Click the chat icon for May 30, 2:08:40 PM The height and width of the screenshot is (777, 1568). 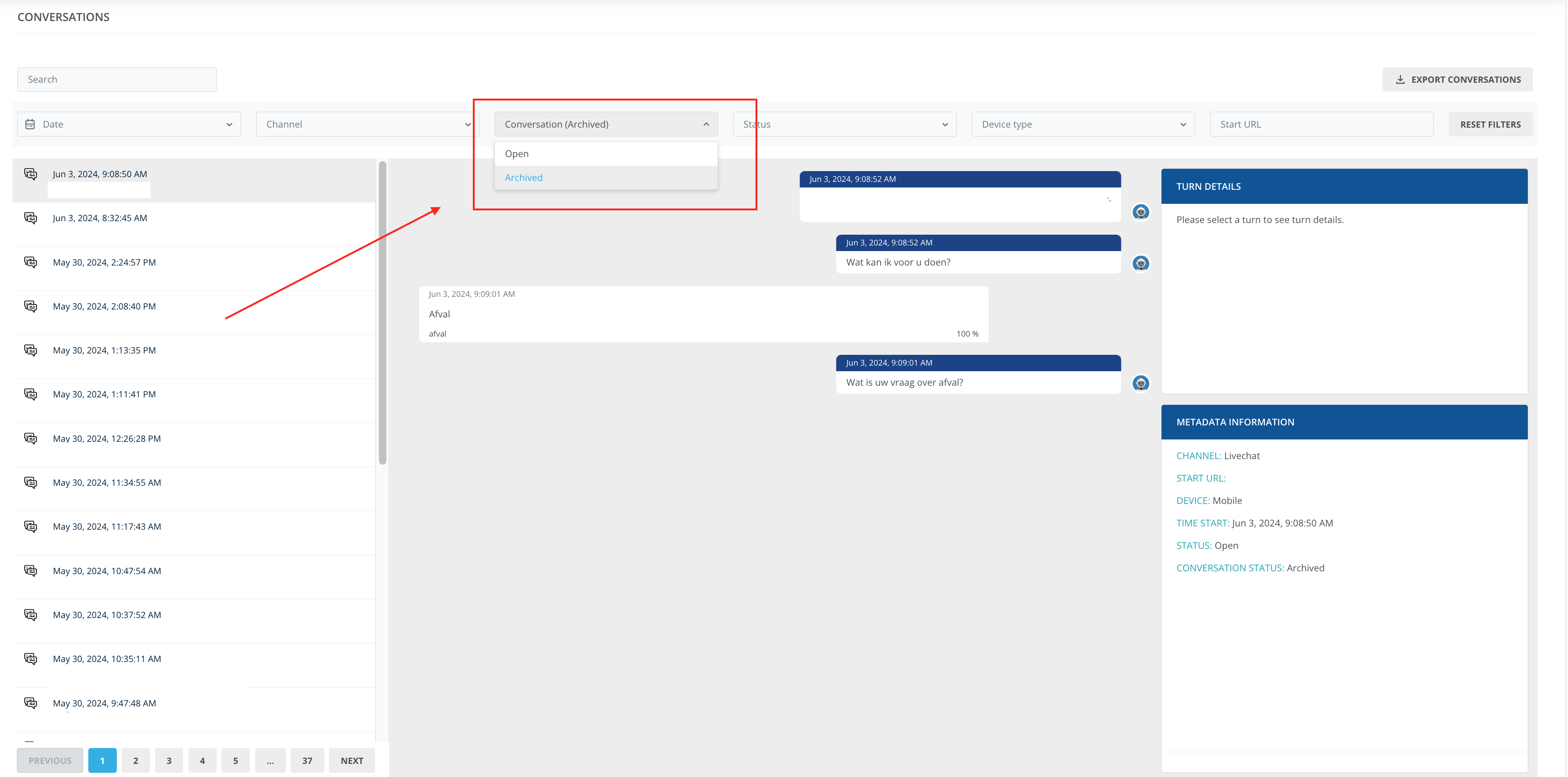click(x=30, y=306)
